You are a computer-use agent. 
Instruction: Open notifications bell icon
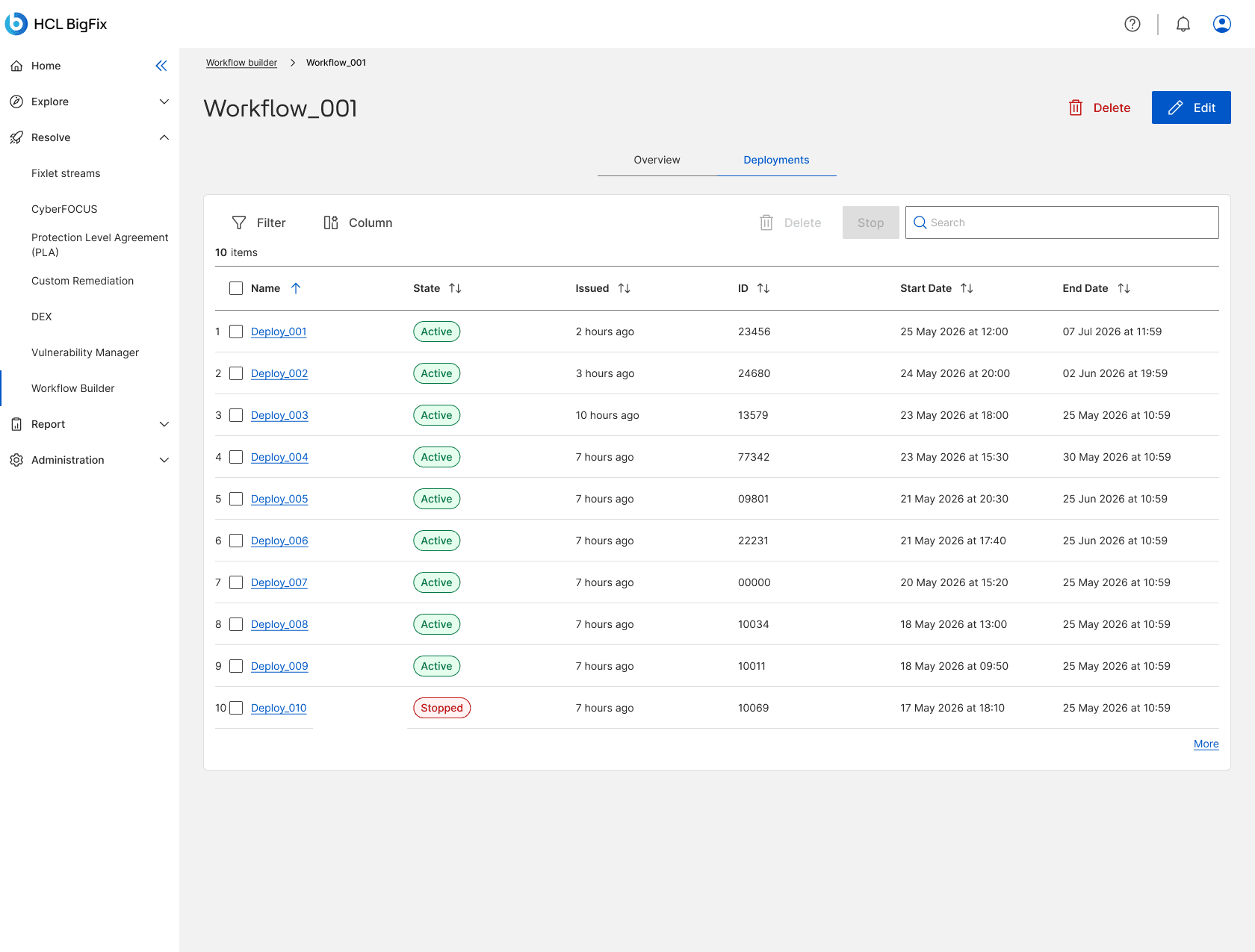(1183, 24)
